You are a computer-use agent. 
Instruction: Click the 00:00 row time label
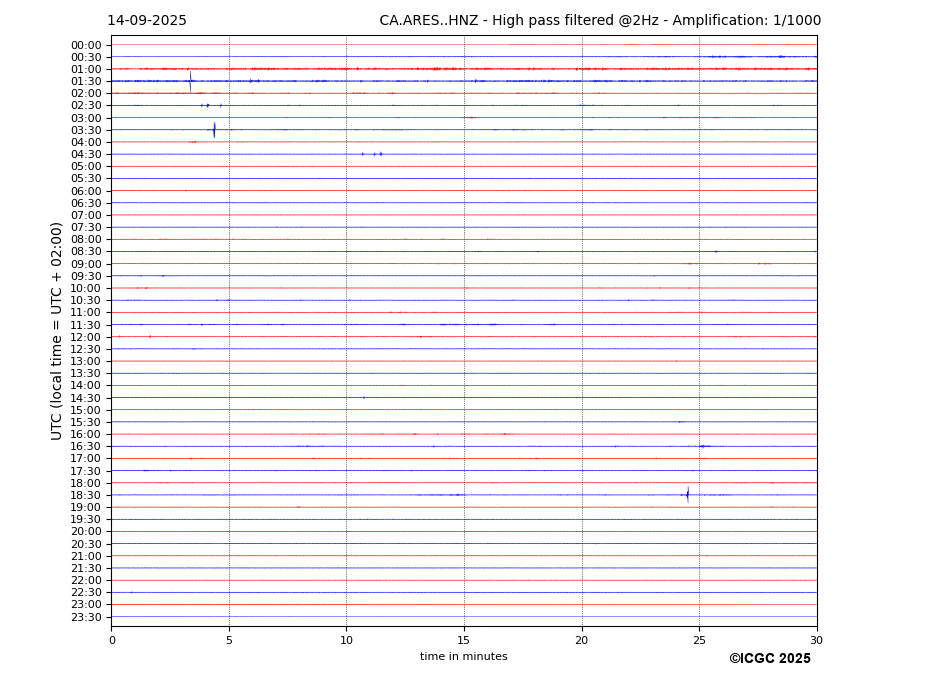tap(86, 46)
